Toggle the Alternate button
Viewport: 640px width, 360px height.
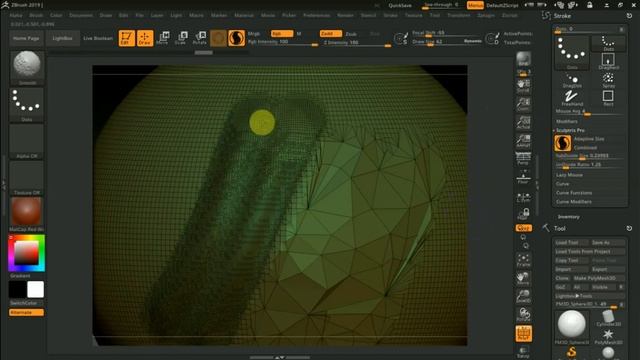pos(26,312)
